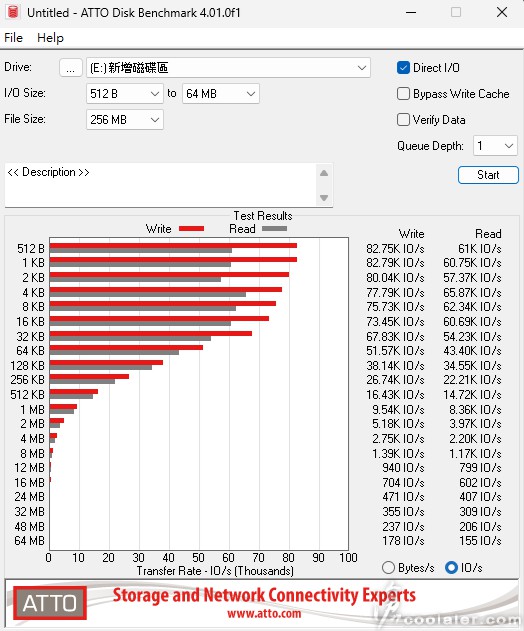
Task: Click the 65.87K IO/s read value
Action: tap(472, 293)
